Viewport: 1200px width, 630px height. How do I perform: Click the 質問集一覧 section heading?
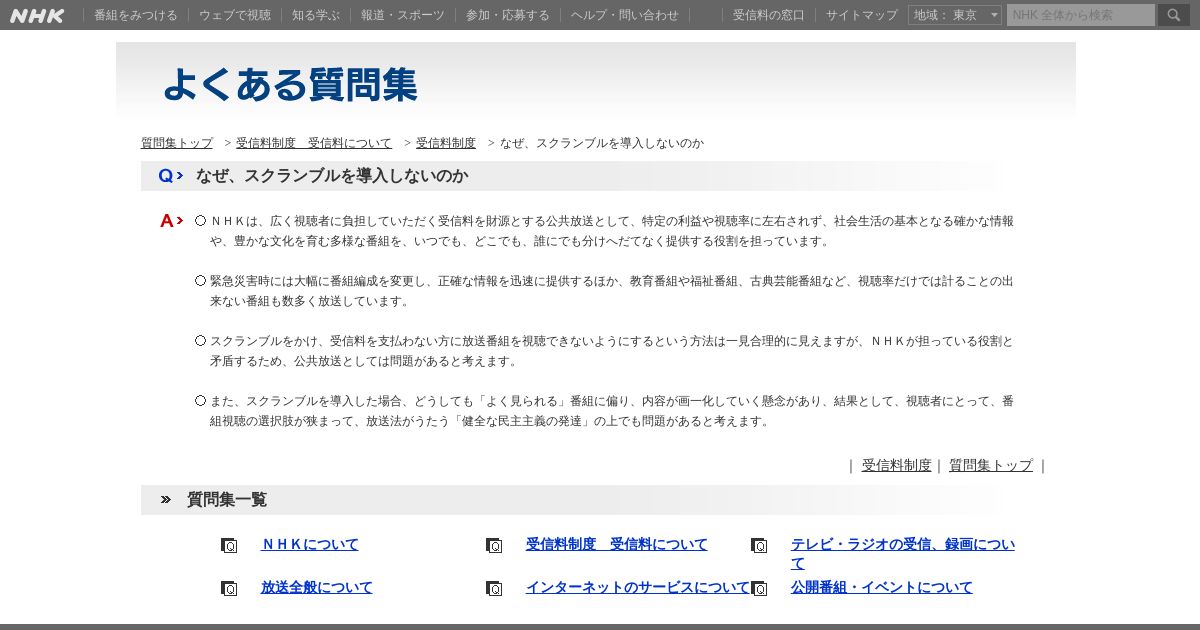click(x=227, y=500)
